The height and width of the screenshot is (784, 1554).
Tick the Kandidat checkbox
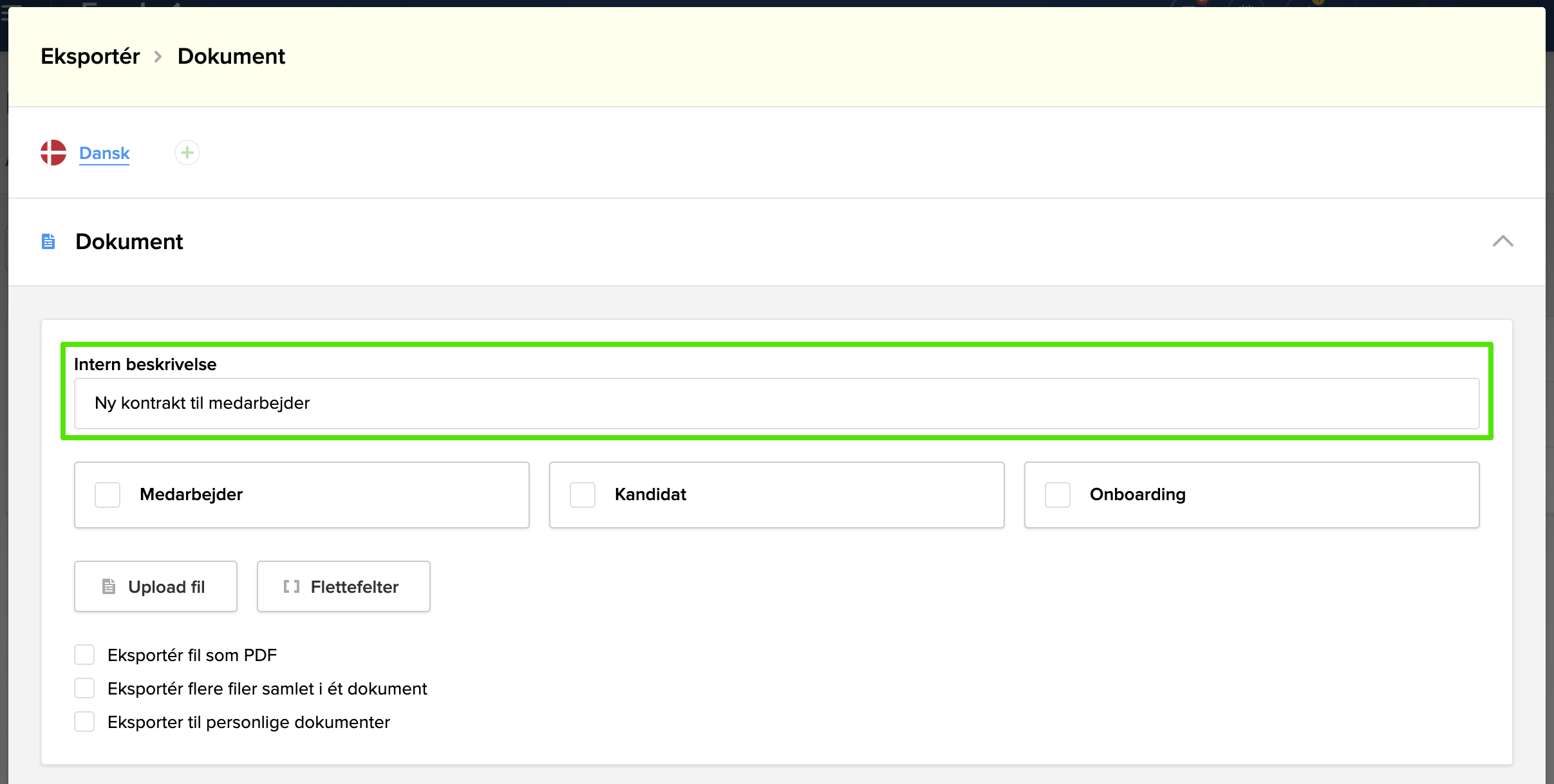tap(583, 495)
